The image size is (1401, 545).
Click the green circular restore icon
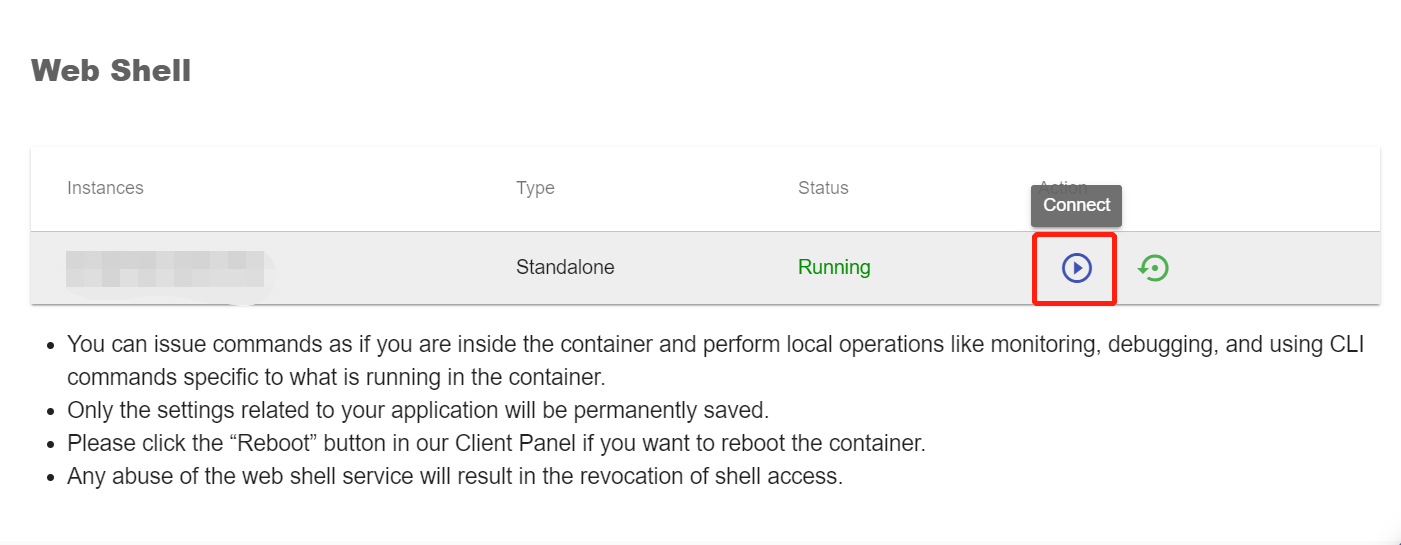tap(1154, 268)
